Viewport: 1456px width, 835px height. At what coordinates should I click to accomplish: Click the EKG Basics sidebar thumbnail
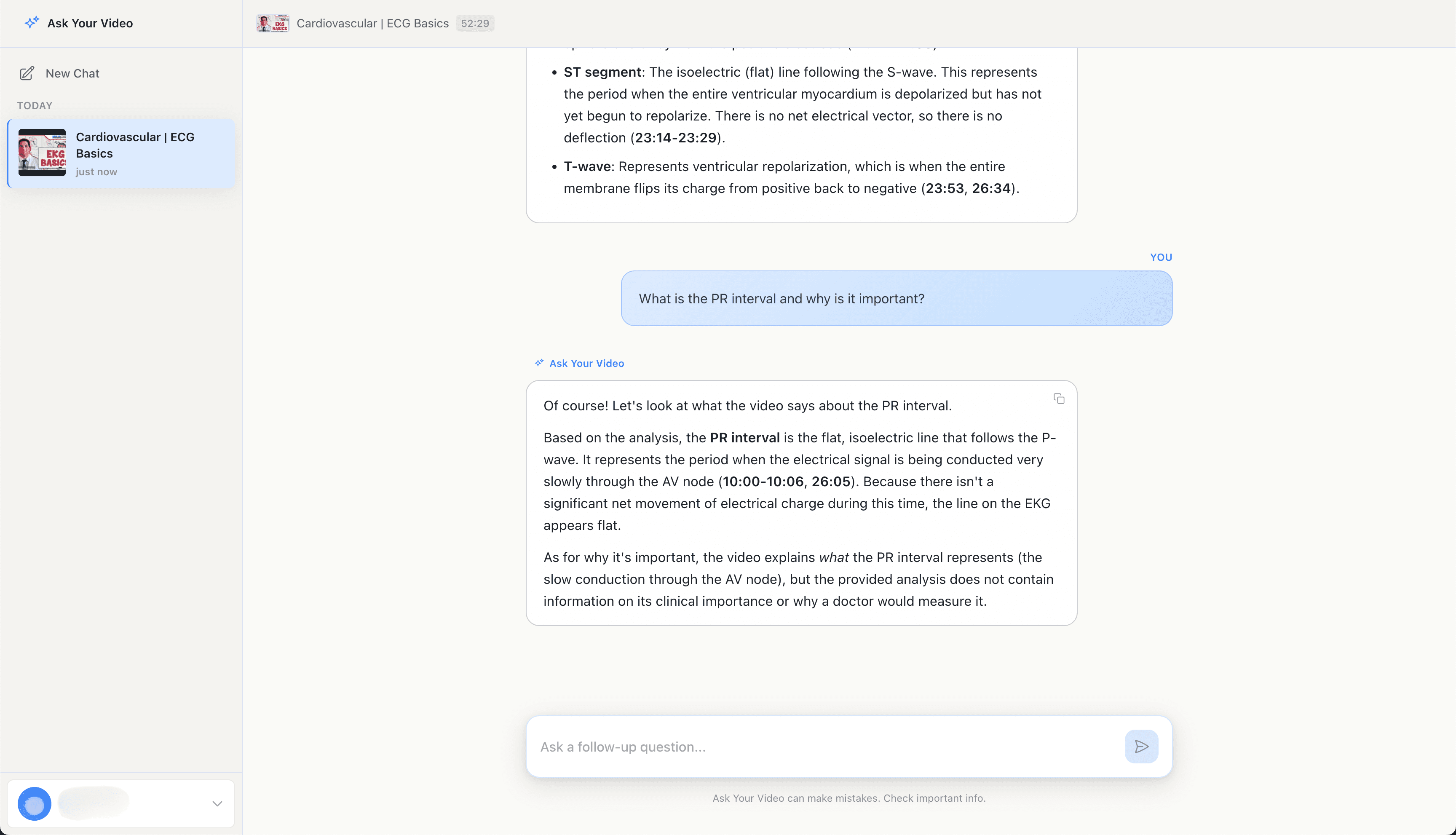pos(42,153)
